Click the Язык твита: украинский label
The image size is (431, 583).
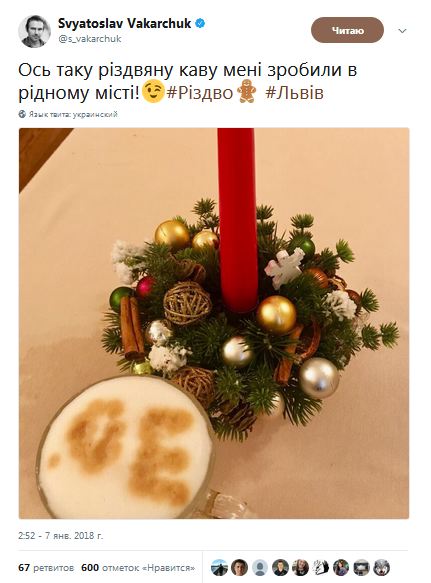(73, 114)
